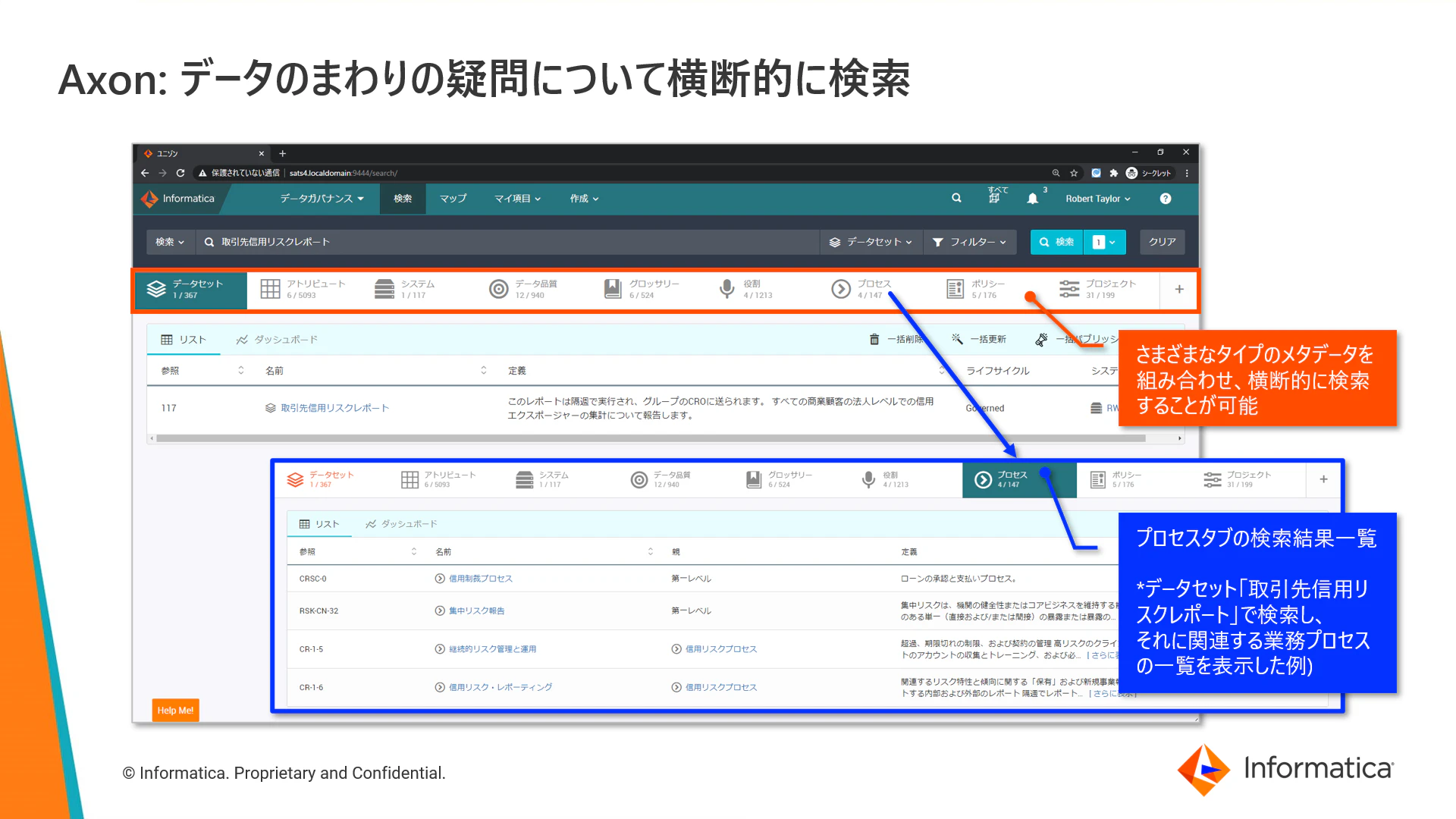Open the 継続的リスク管理と運用 link
Screen dimensions: 1456x819
tap(492, 649)
